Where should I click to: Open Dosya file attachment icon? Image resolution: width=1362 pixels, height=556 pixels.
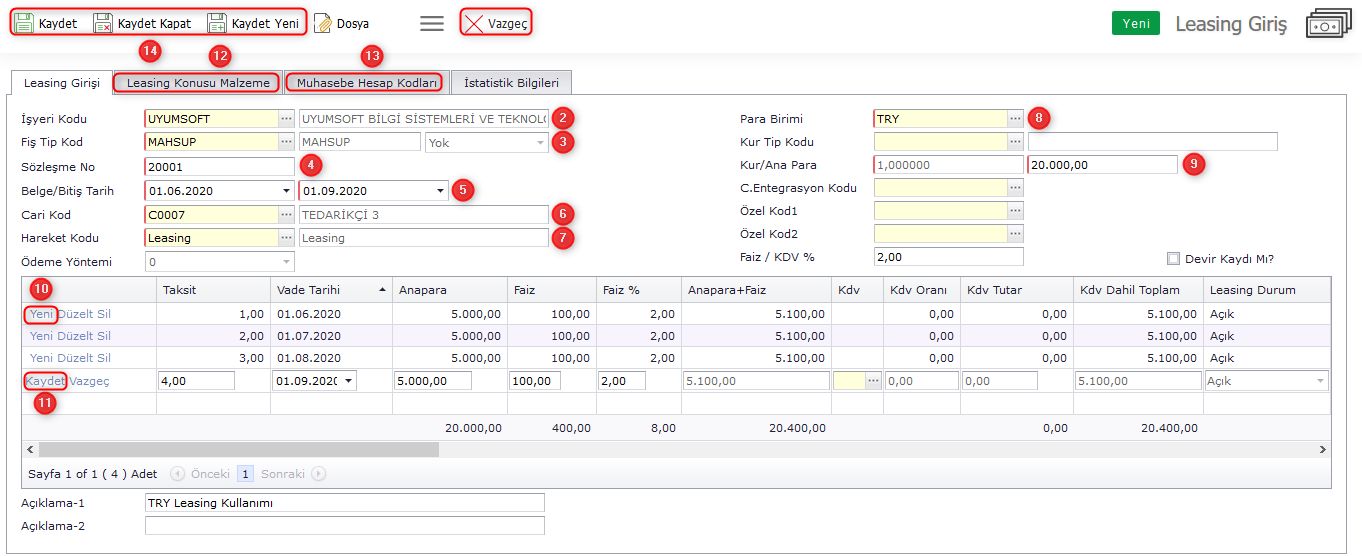323,23
